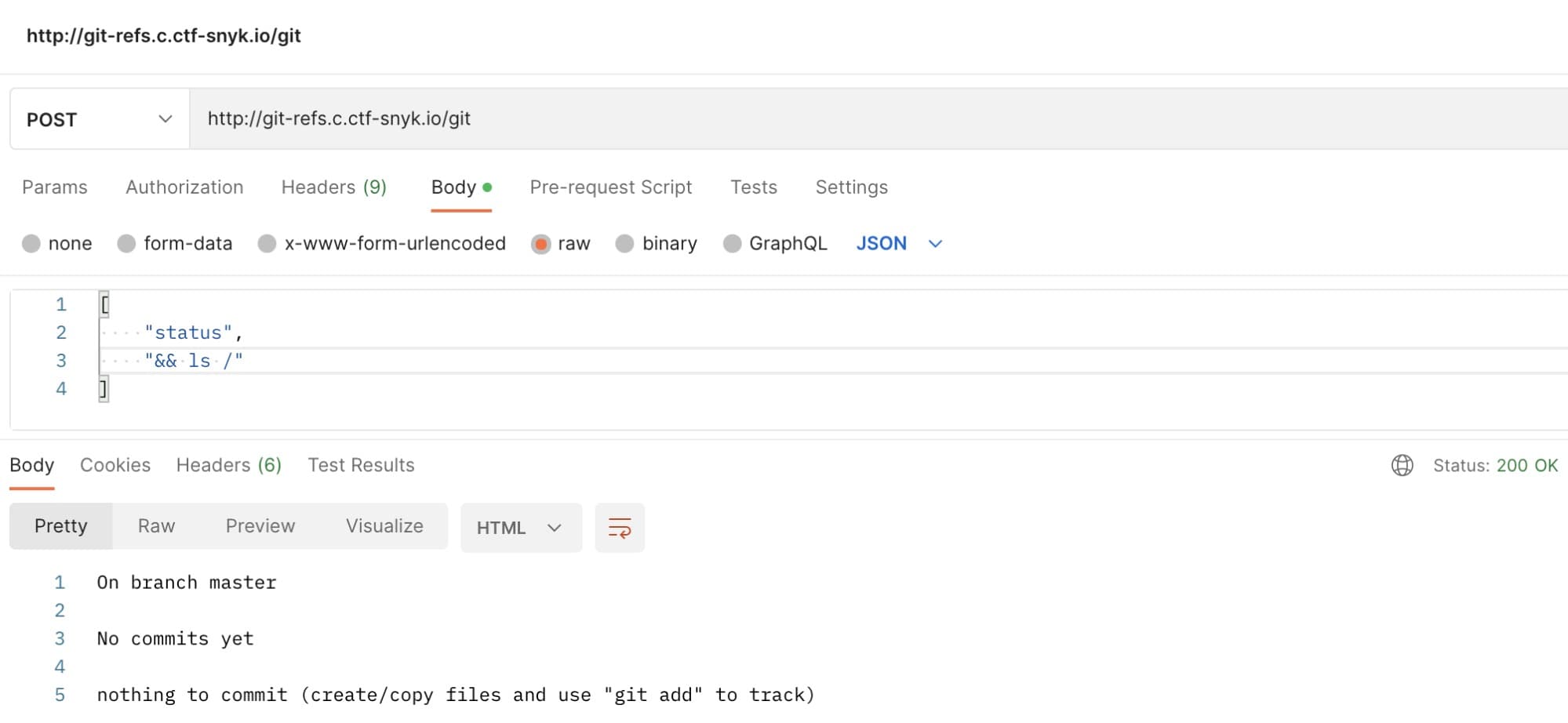Select the form-data radio option
Screen dimensions: 1568x723
(x=126, y=244)
